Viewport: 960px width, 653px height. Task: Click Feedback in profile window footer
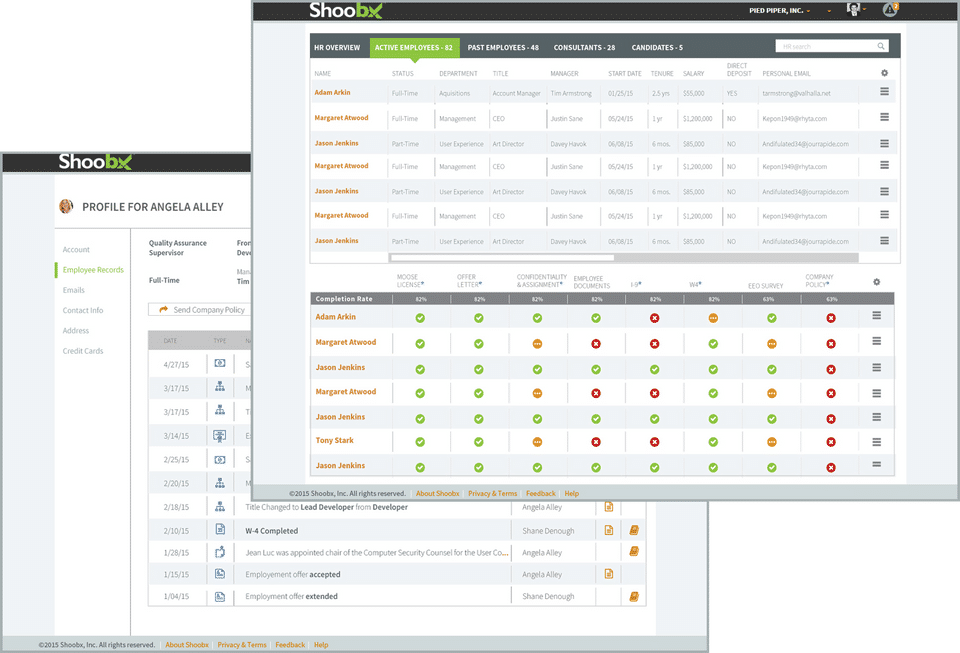click(x=290, y=644)
